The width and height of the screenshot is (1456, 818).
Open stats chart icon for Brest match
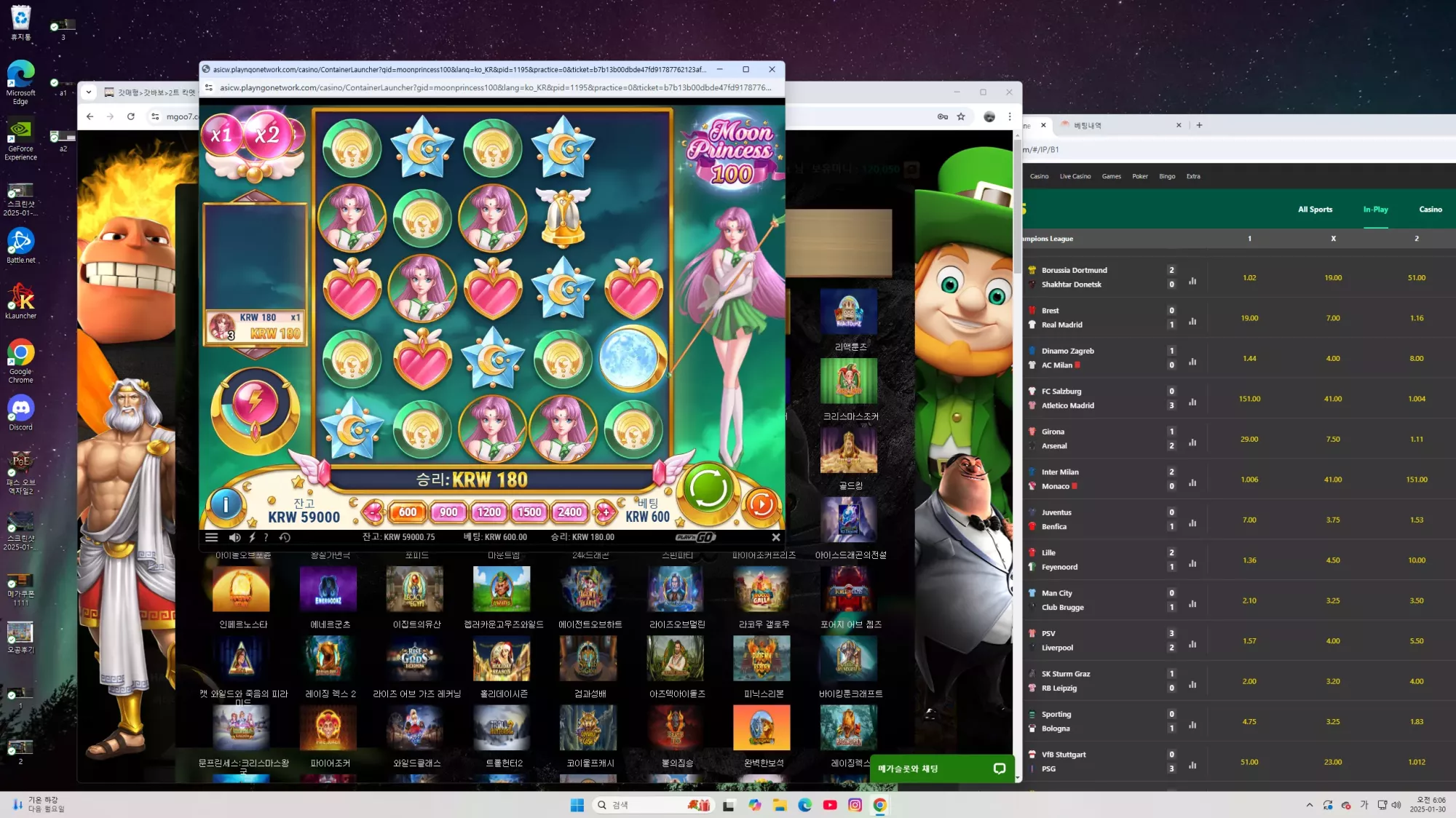[x=1192, y=321]
